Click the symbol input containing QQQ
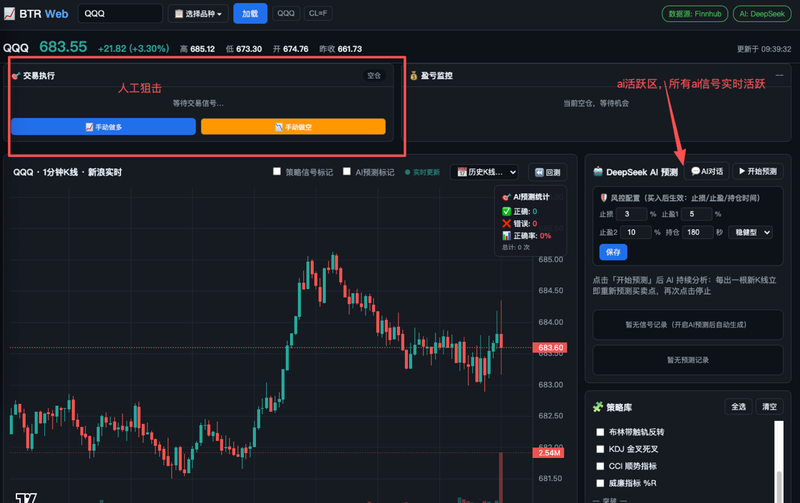 [120, 14]
